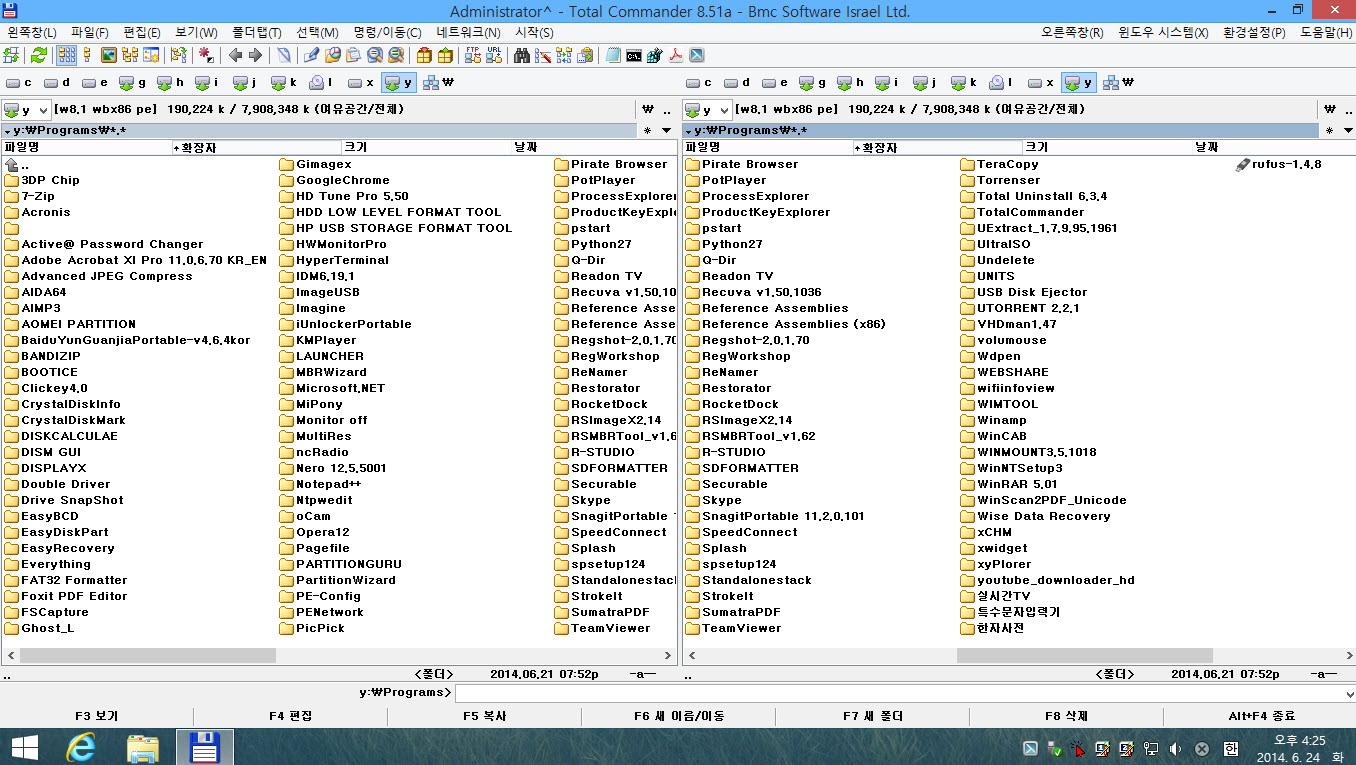Image resolution: width=1356 pixels, height=765 pixels.
Task: Click the Safely Remove Hardware tray icon
Action: click(1054, 748)
